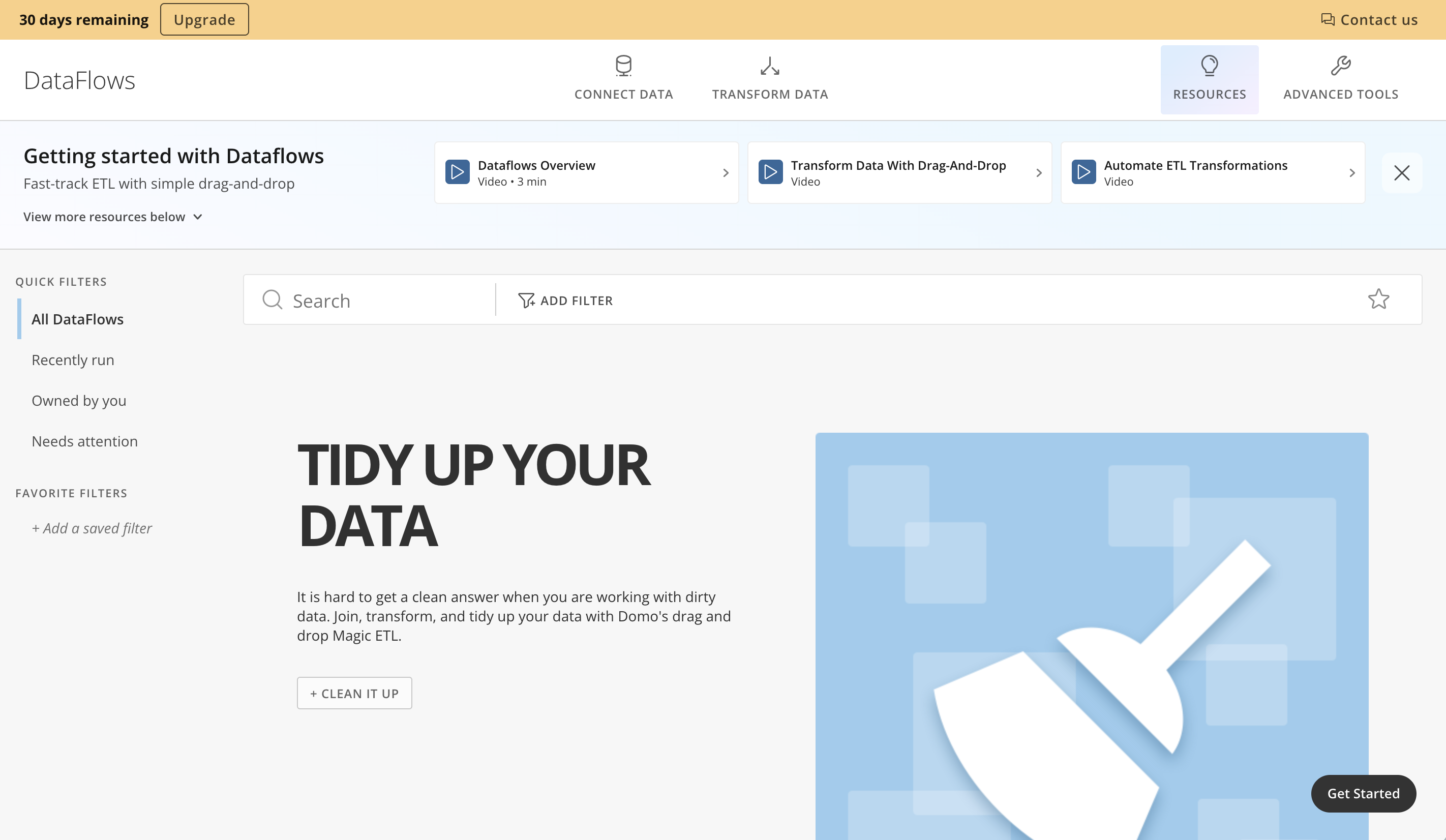Click Add a saved filter link
This screenshot has height=840, width=1446.
click(x=92, y=528)
